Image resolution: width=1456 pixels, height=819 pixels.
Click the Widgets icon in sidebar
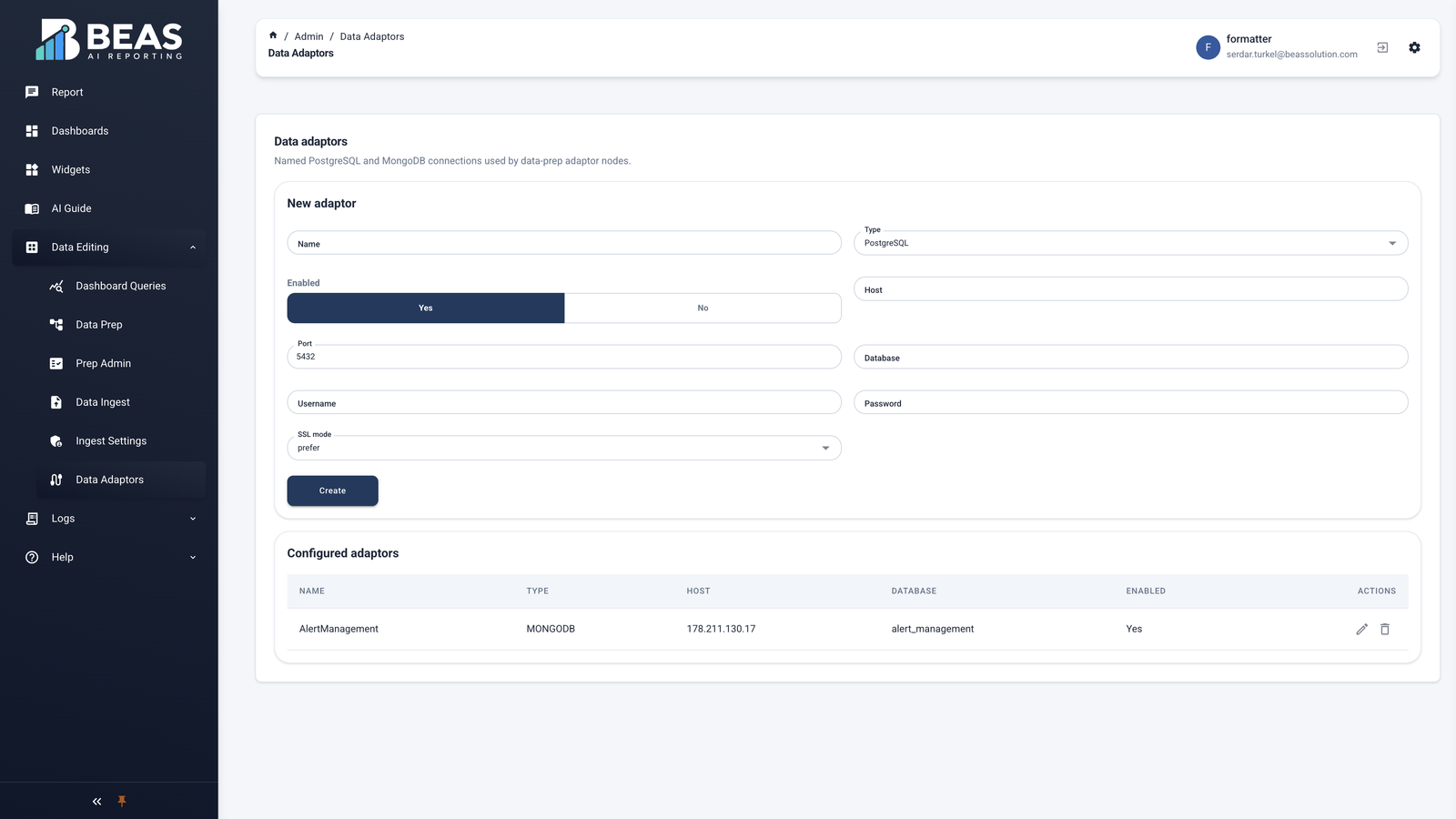coord(32,169)
